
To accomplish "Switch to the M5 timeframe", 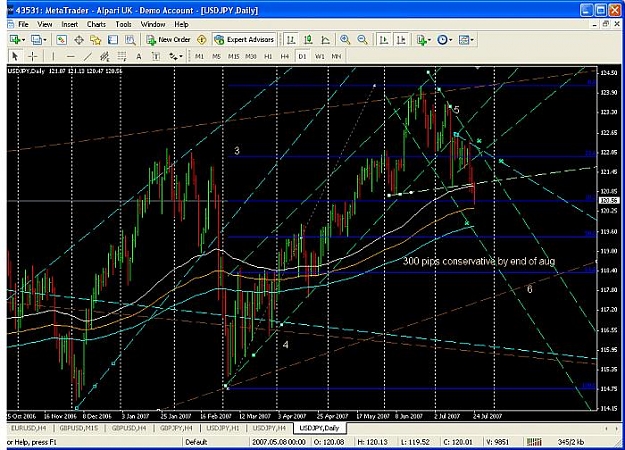I will pyautogui.click(x=216, y=56).
